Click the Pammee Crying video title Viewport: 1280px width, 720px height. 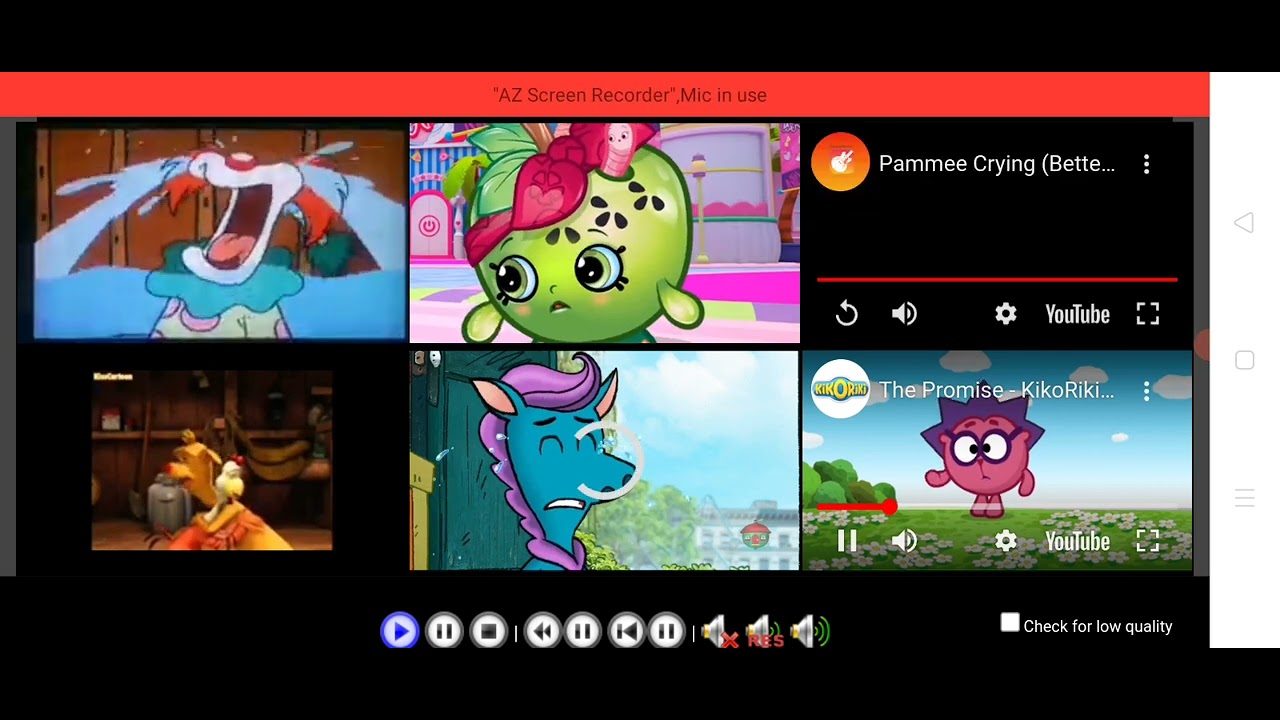click(x=997, y=164)
